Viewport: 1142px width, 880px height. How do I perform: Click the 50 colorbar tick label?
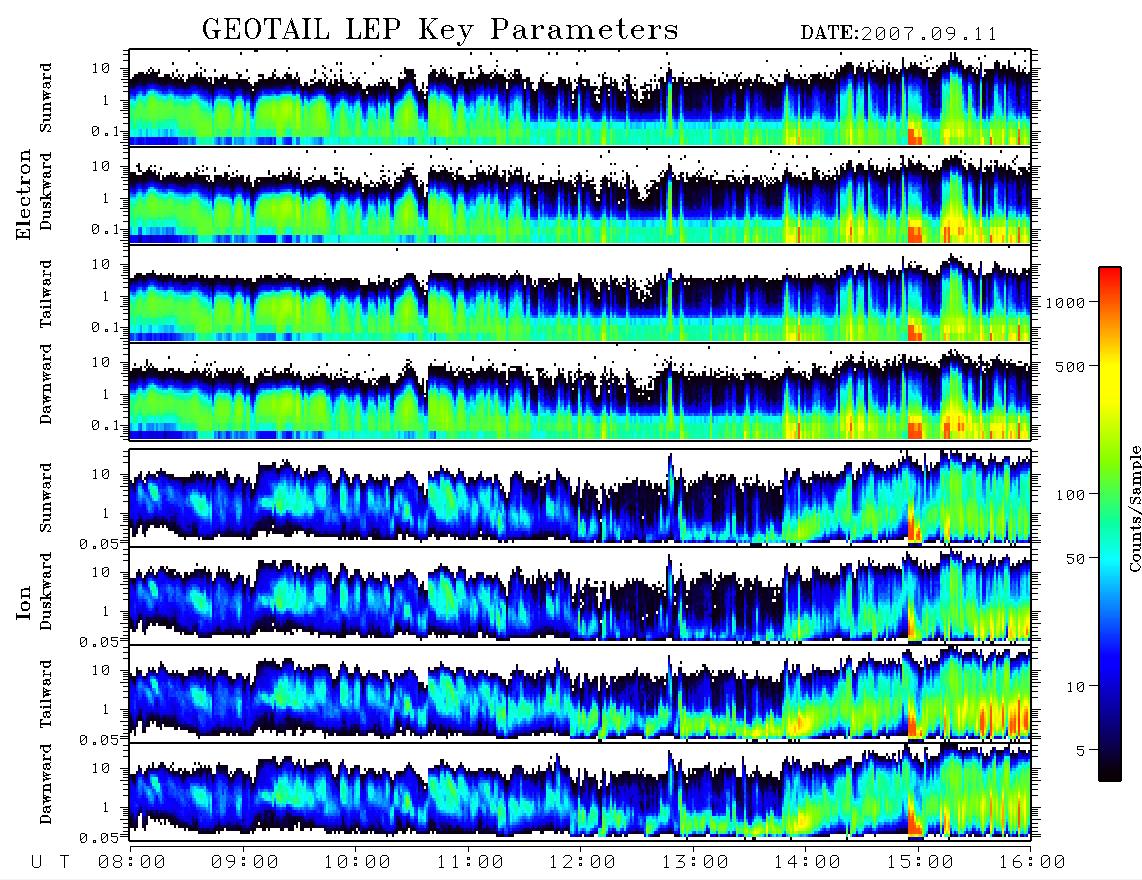click(1076, 559)
